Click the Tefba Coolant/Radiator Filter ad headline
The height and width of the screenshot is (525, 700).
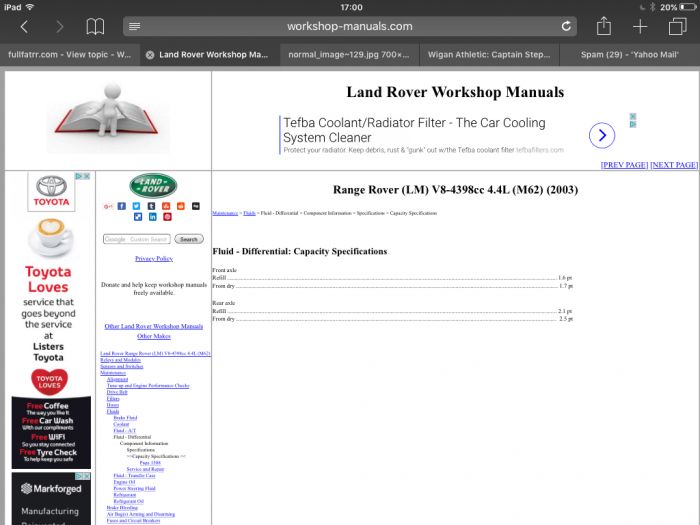pos(414,130)
